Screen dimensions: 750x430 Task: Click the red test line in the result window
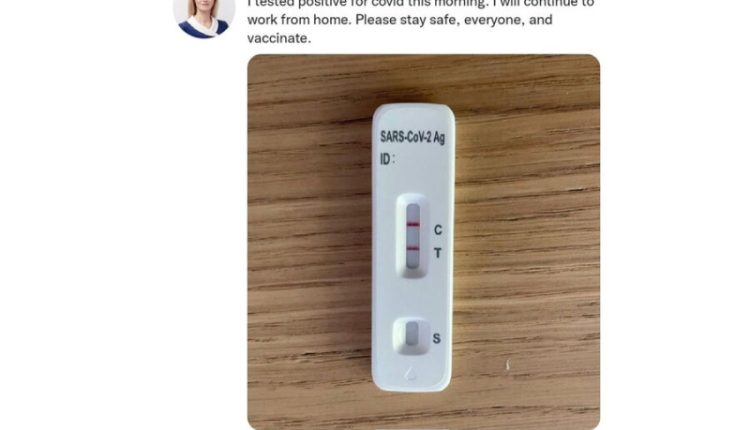point(413,248)
